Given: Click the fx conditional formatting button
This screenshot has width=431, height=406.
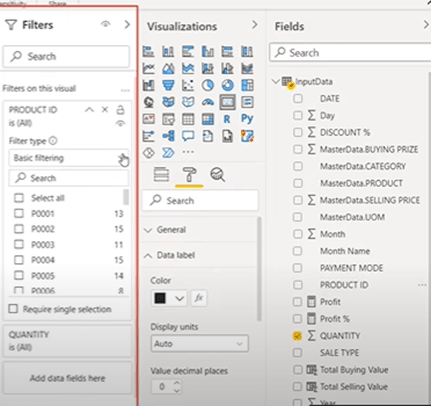Looking at the screenshot, I should 199,298.
